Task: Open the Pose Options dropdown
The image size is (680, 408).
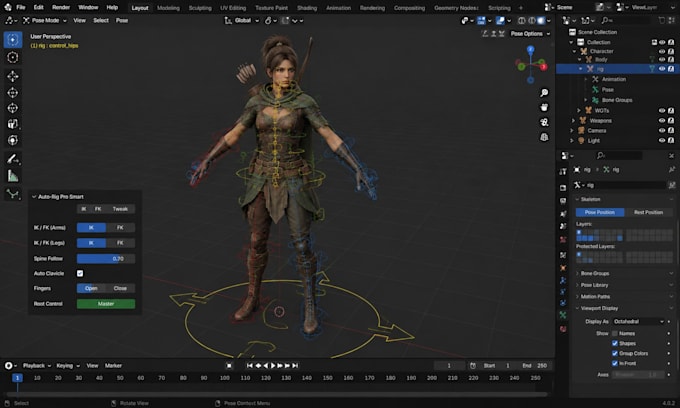Action: [530, 34]
